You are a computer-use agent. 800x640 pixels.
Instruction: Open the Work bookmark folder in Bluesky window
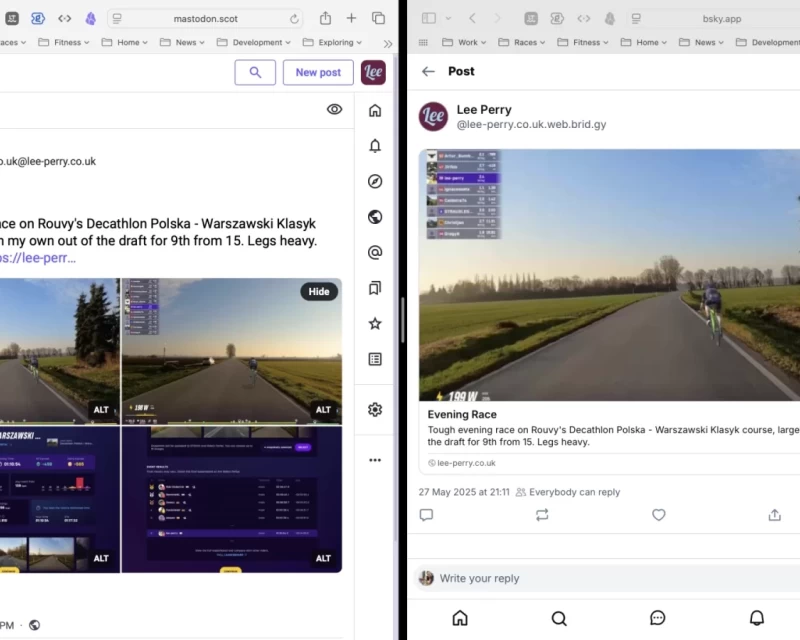click(x=467, y=42)
